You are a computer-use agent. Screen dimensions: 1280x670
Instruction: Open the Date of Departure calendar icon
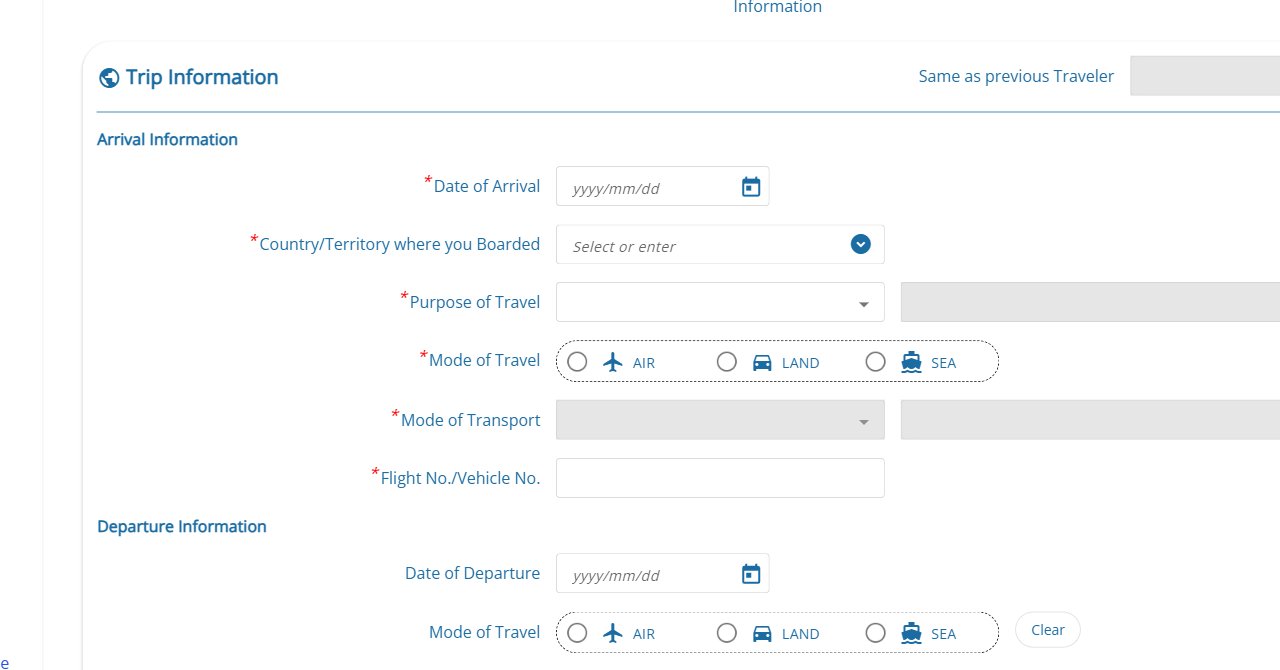[750, 573]
